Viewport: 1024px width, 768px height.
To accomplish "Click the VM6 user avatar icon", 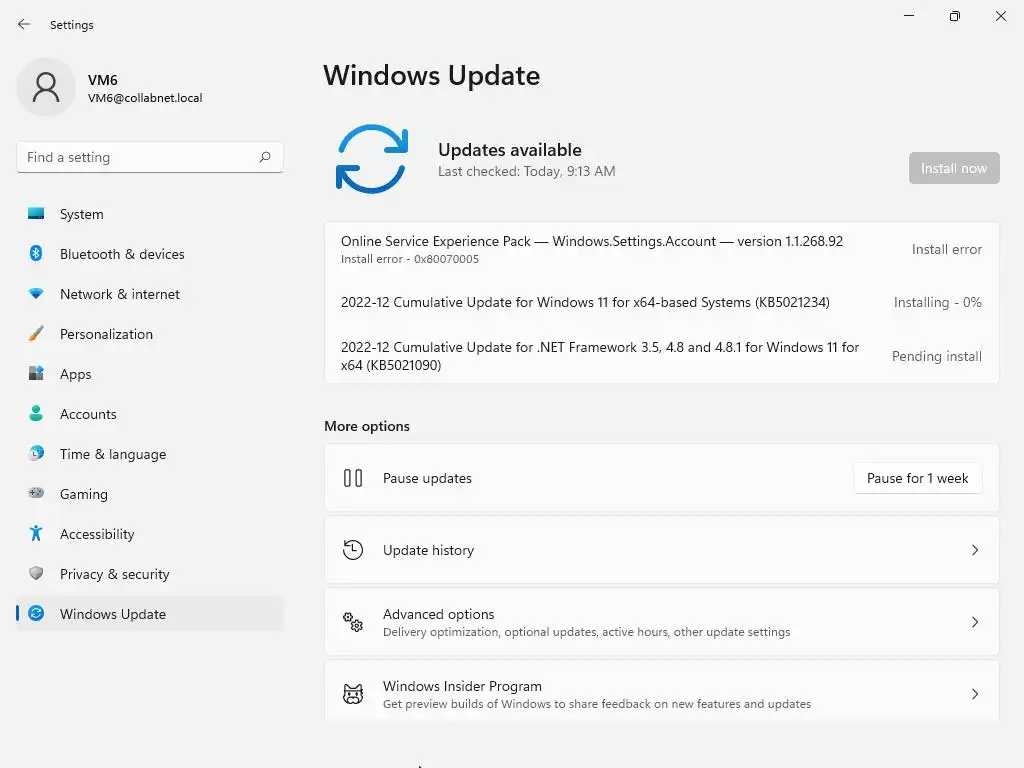I will tap(46, 87).
